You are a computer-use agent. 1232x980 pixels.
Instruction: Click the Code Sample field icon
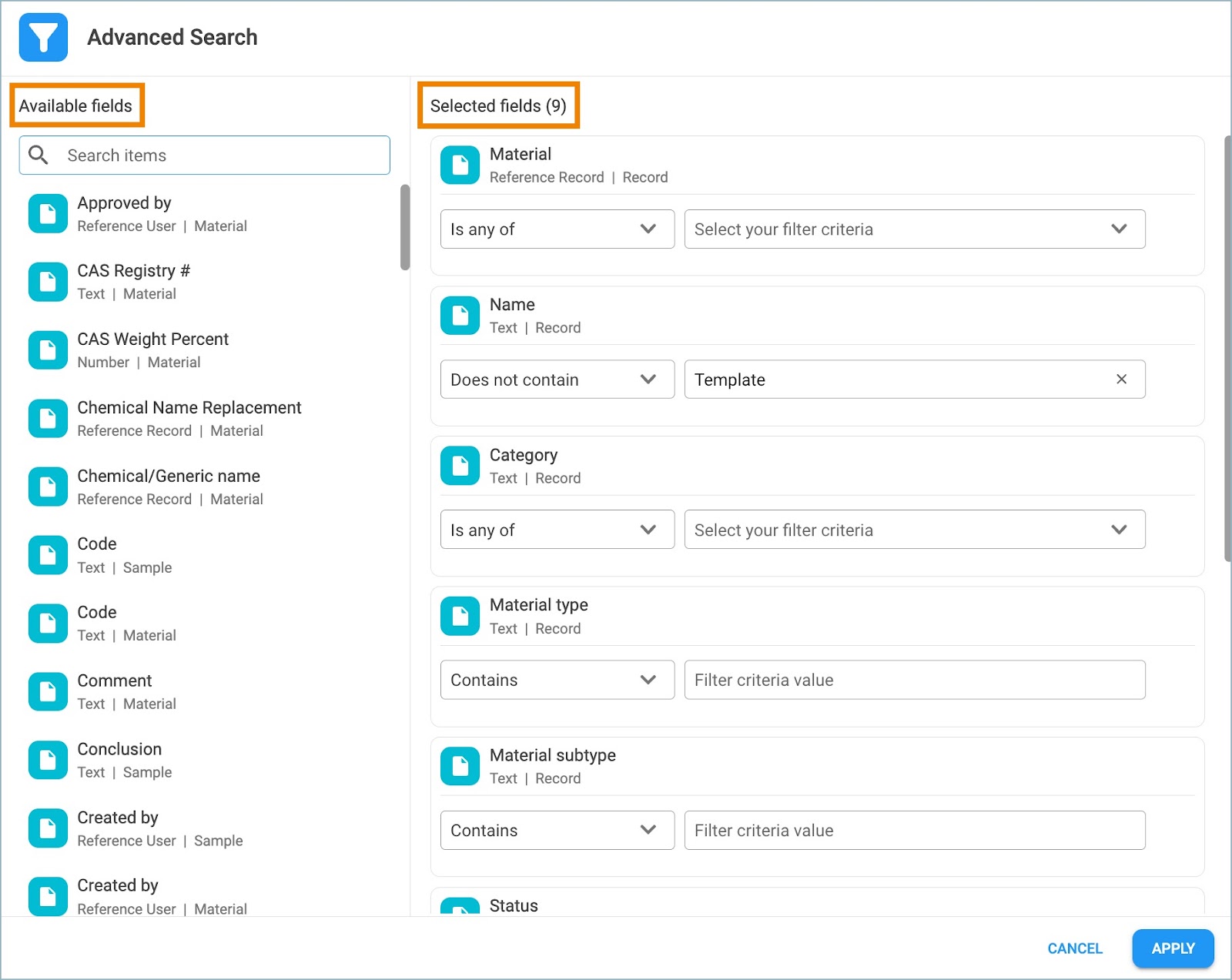(48, 555)
